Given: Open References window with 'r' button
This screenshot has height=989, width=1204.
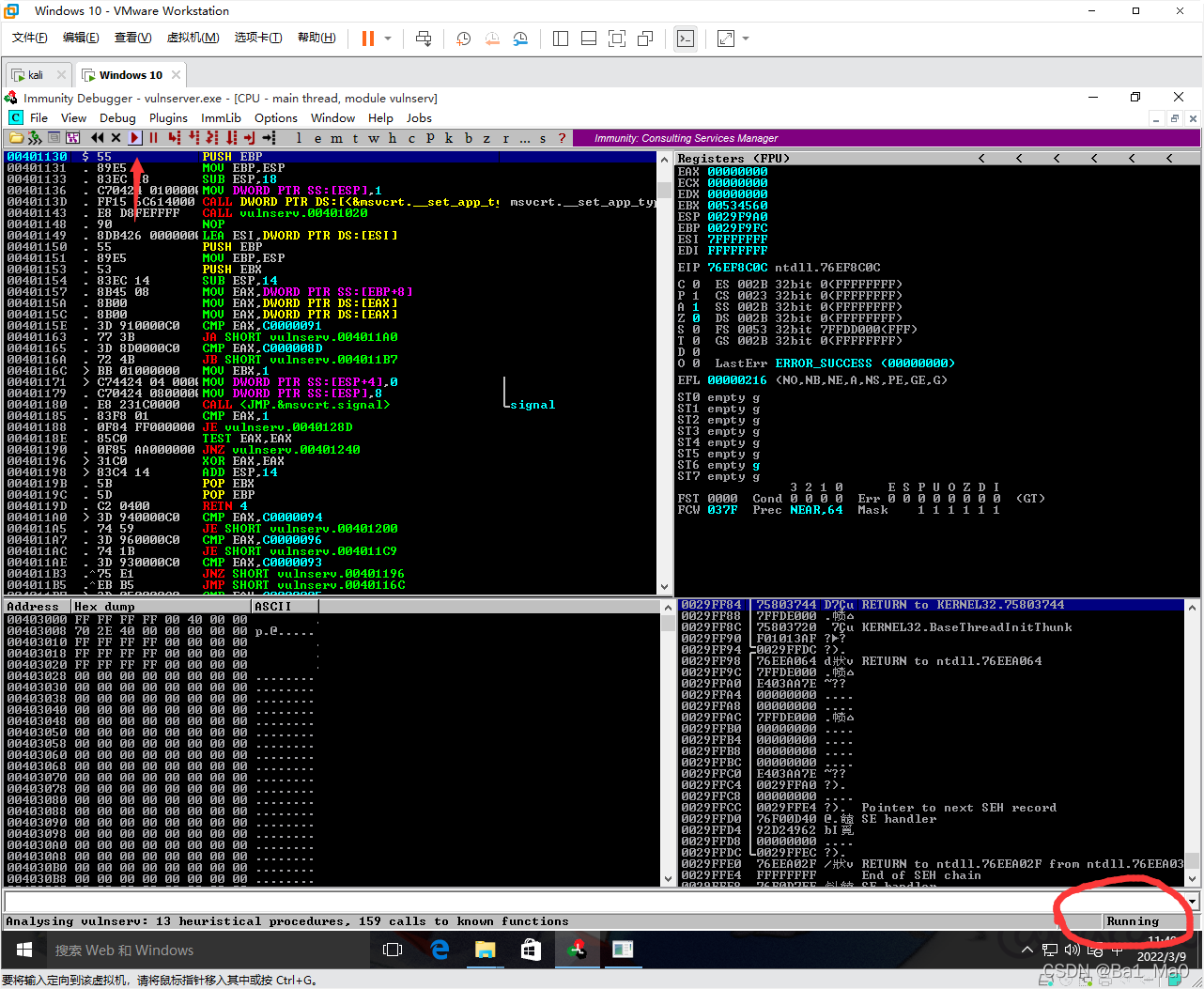Looking at the screenshot, I should coord(505,138).
